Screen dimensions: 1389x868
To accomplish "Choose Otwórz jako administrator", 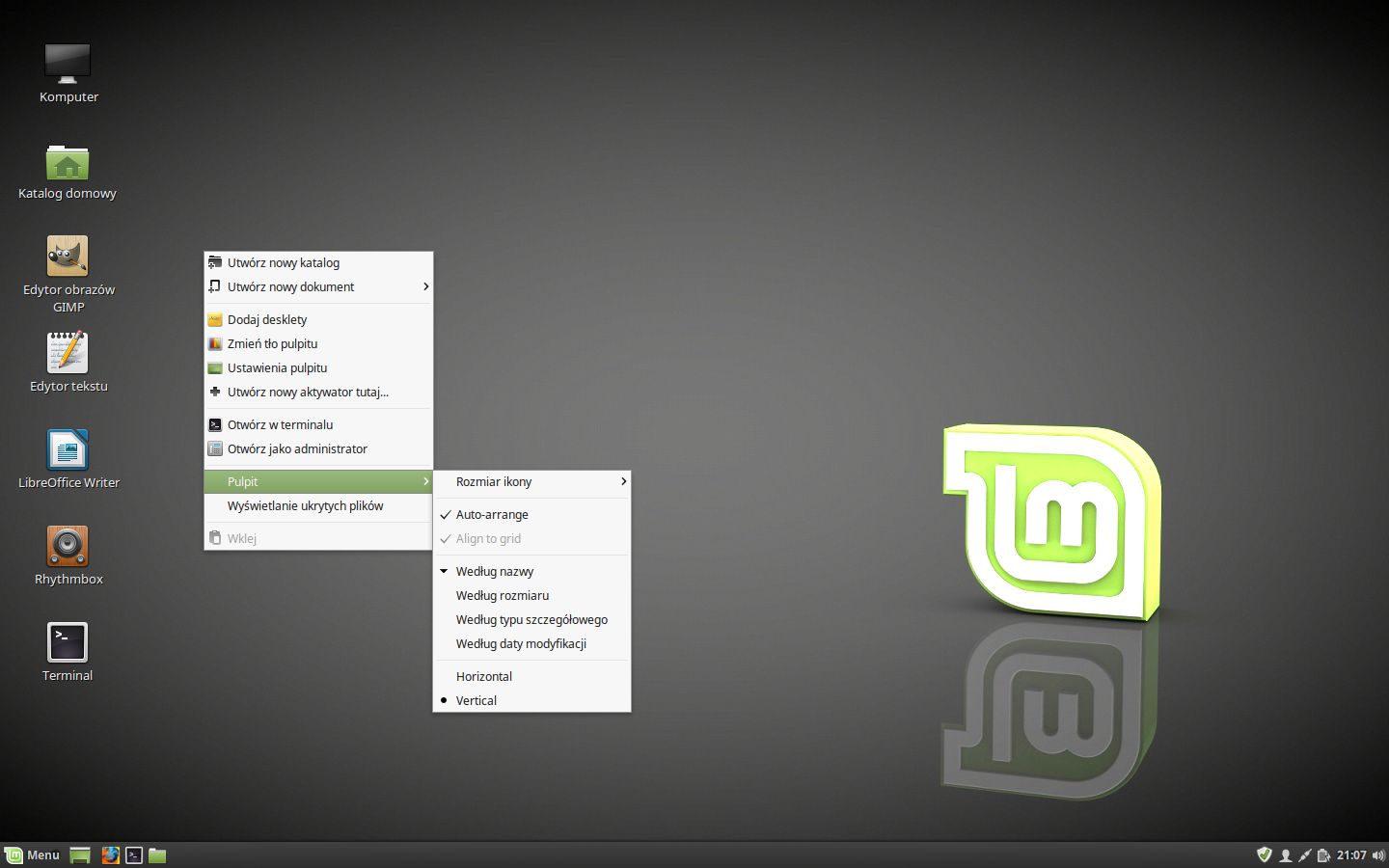I will (x=318, y=448).
